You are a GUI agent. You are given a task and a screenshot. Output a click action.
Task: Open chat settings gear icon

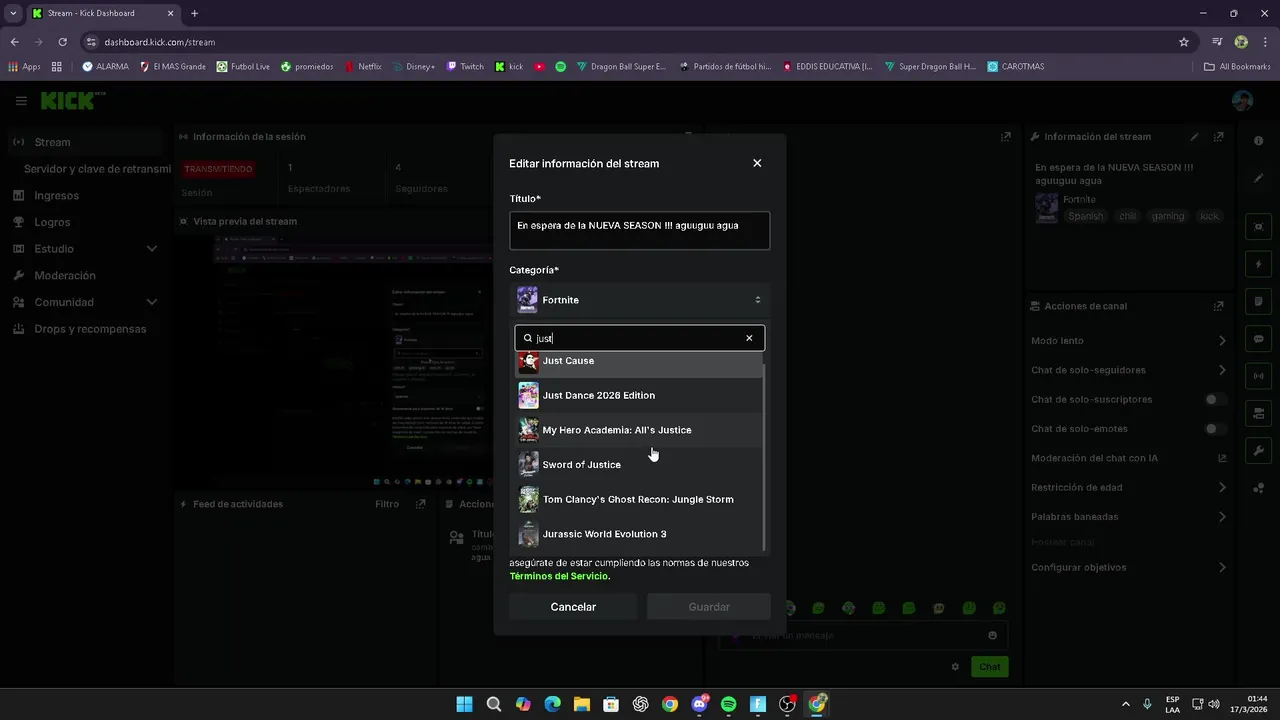tap(955, 667)
